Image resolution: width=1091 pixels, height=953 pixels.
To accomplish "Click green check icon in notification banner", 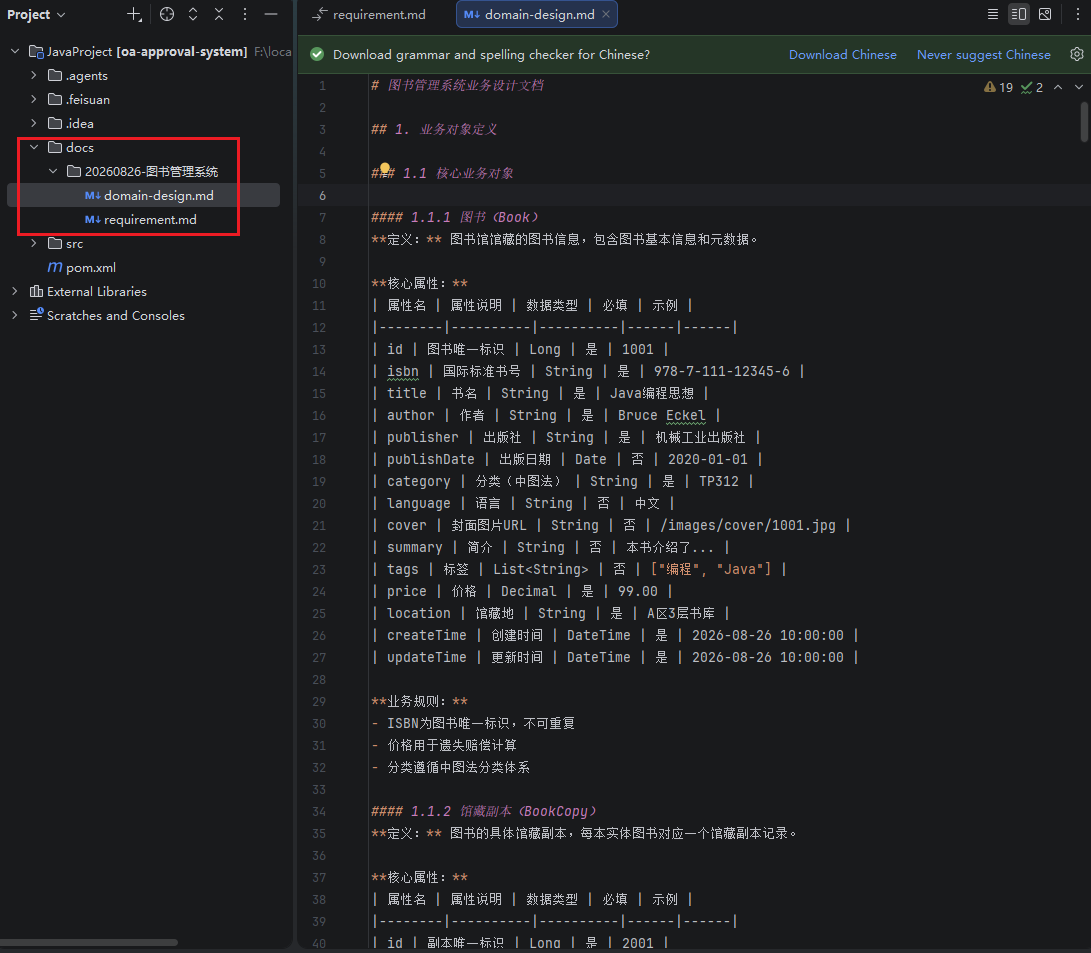I will click(x=317, y=54).
